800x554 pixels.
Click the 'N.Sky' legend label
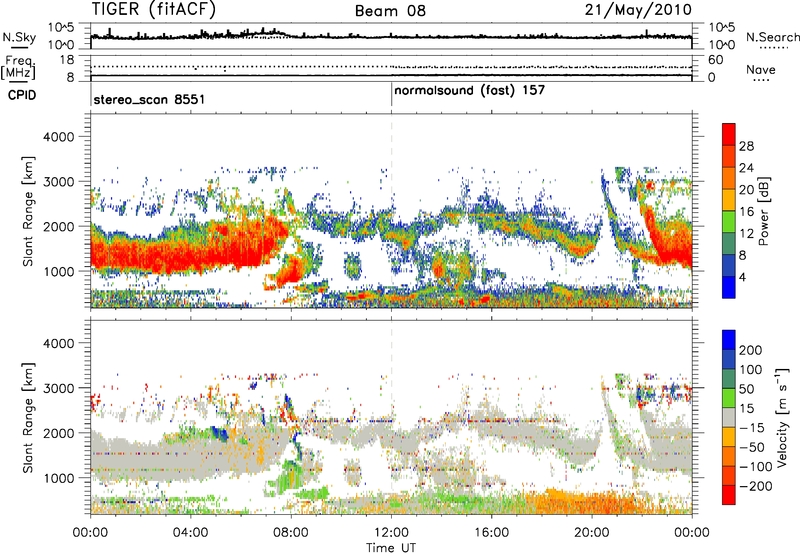19,37
